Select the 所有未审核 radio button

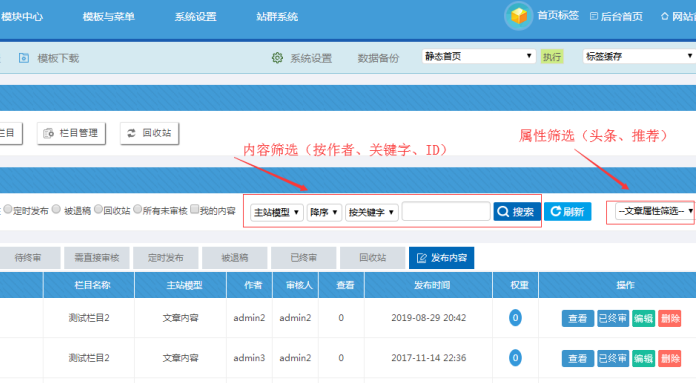tap(138, 209)
